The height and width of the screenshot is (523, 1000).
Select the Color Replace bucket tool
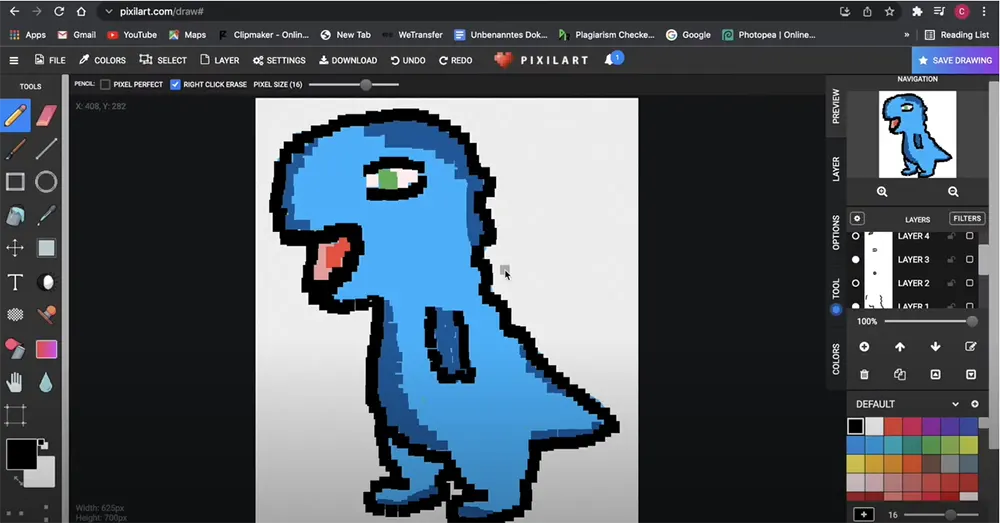(x=15, y=349)
